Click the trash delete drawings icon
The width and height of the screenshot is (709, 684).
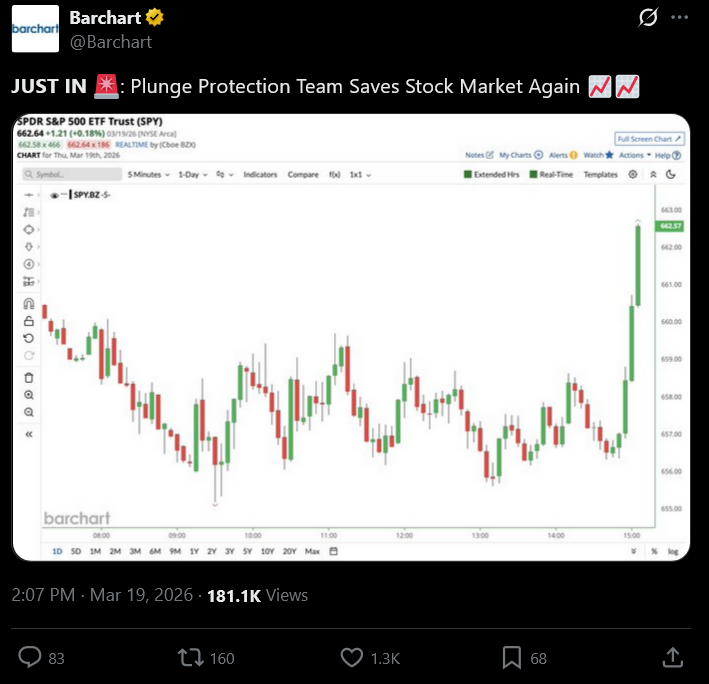click(28, 377)
